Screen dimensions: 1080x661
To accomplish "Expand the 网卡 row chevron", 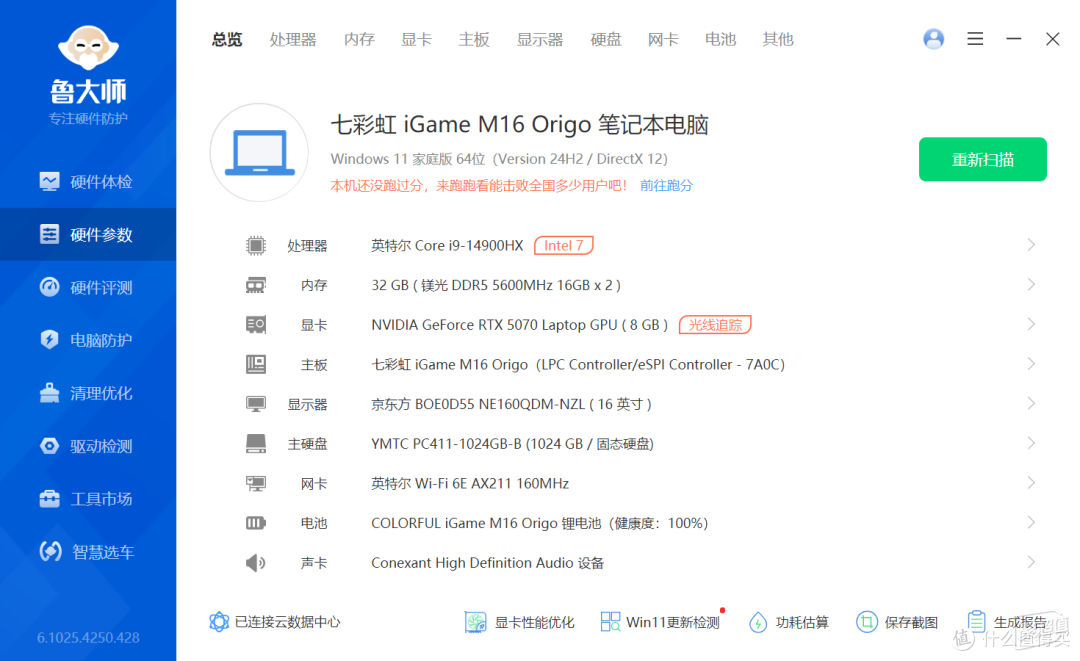I will click(x=1031, y=483).
